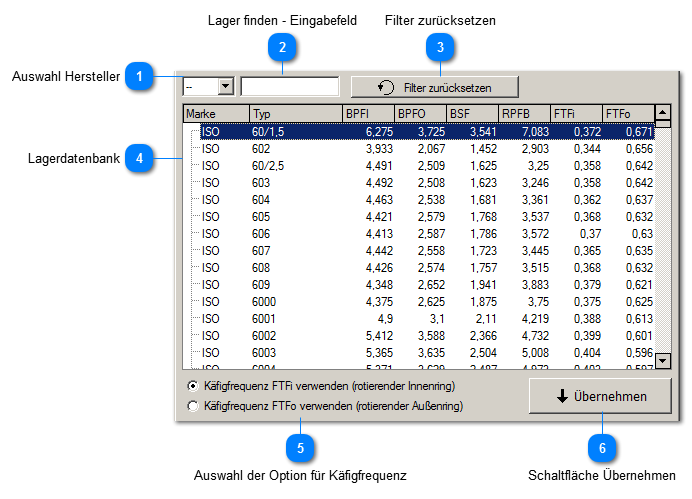
Task: Select the ISO 6000 bearing row
Action: click(427, 302)
